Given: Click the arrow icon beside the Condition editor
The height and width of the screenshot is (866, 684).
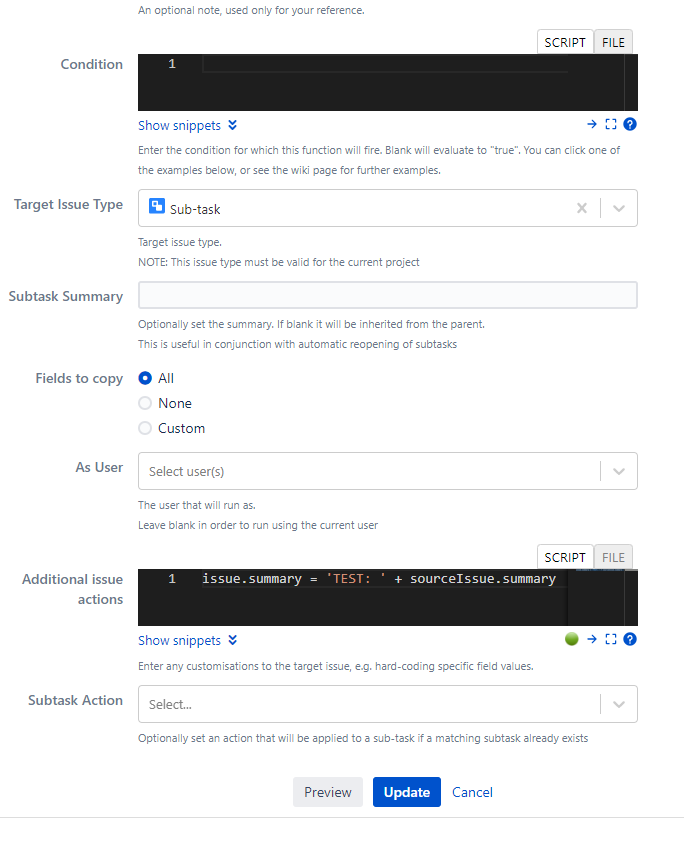Looking at the screenshot, I should point(592,124).
